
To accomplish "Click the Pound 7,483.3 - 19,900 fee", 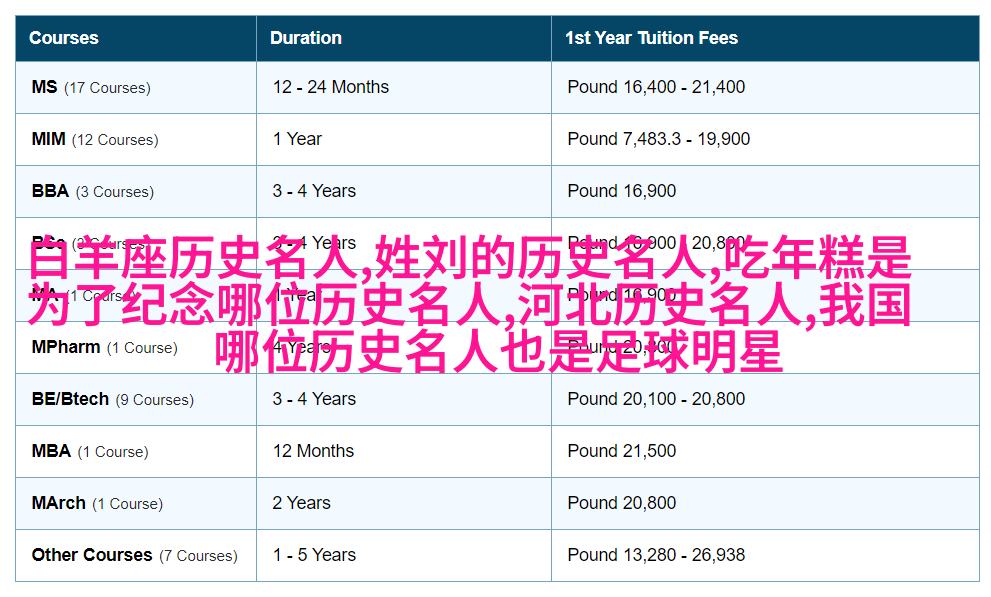I will (x=658, y=139).
